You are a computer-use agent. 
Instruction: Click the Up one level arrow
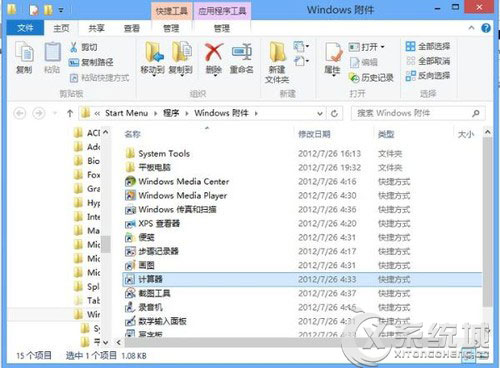pyautogui.click(x=70, y=113)
